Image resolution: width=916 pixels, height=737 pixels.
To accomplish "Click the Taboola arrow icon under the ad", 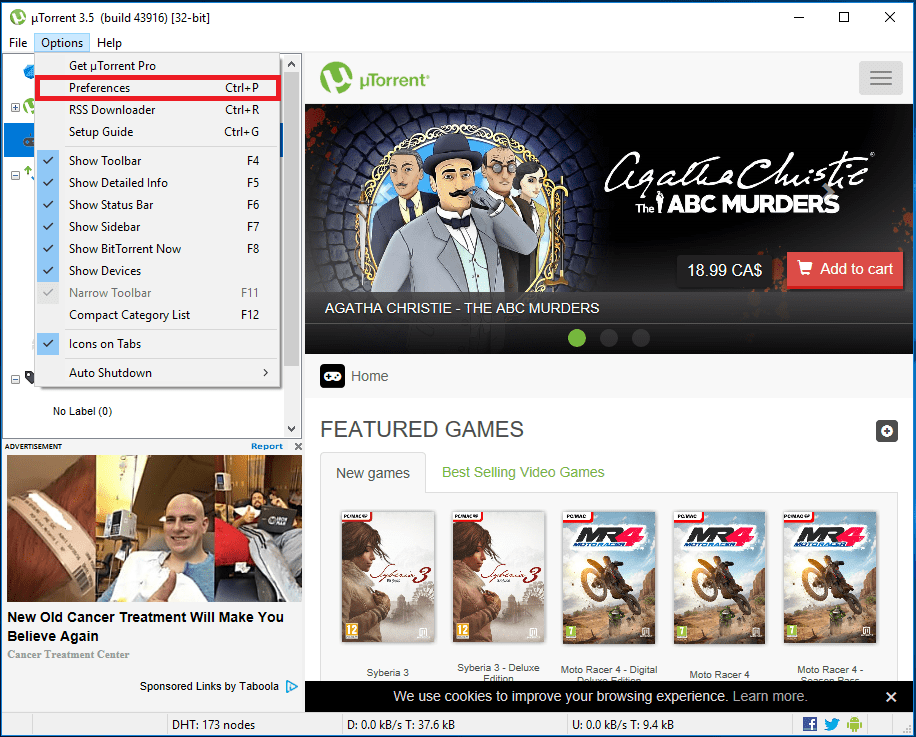I will pyautogui.click(x=292, y=686).
